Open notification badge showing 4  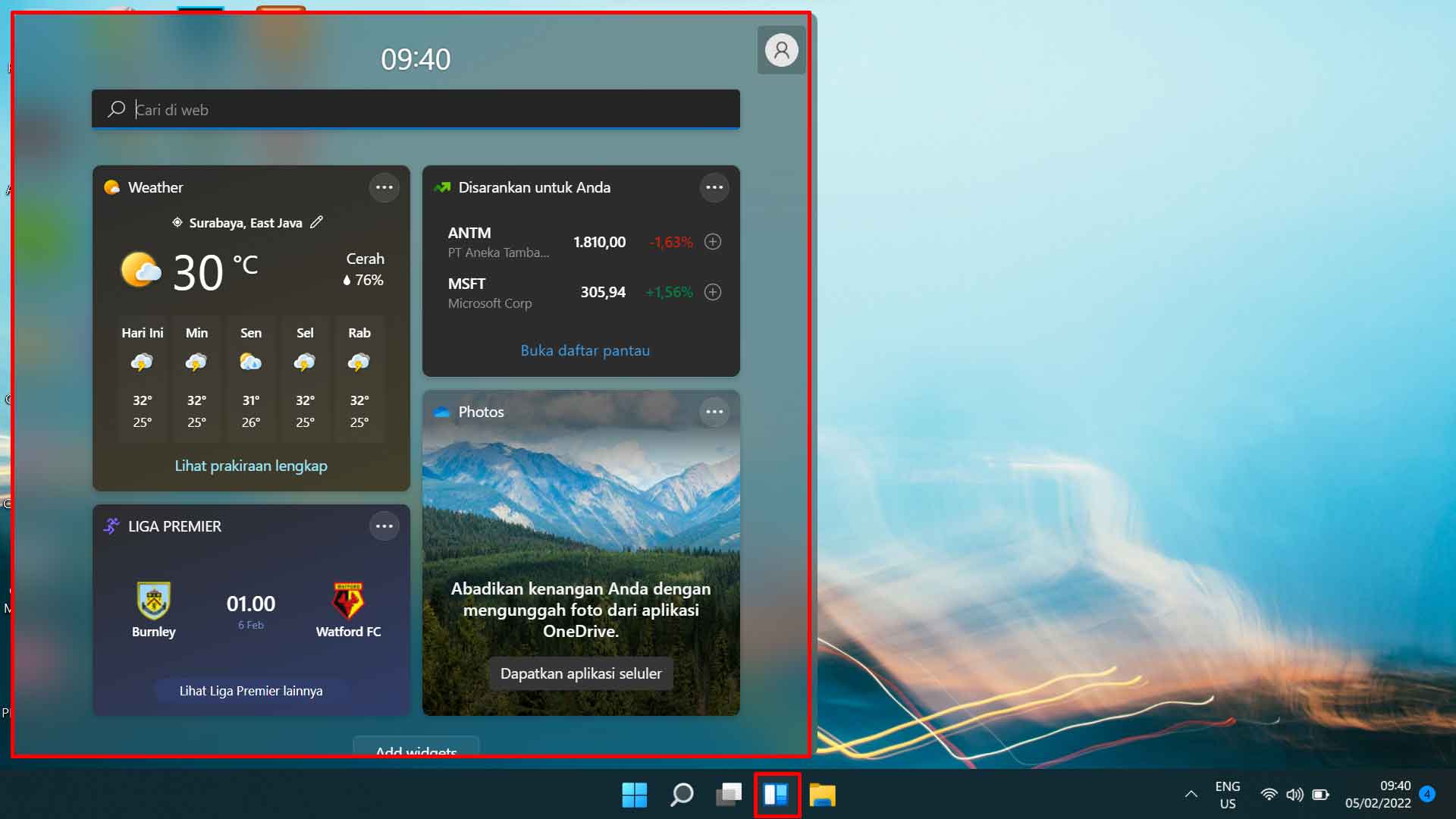pos(1427,794)
